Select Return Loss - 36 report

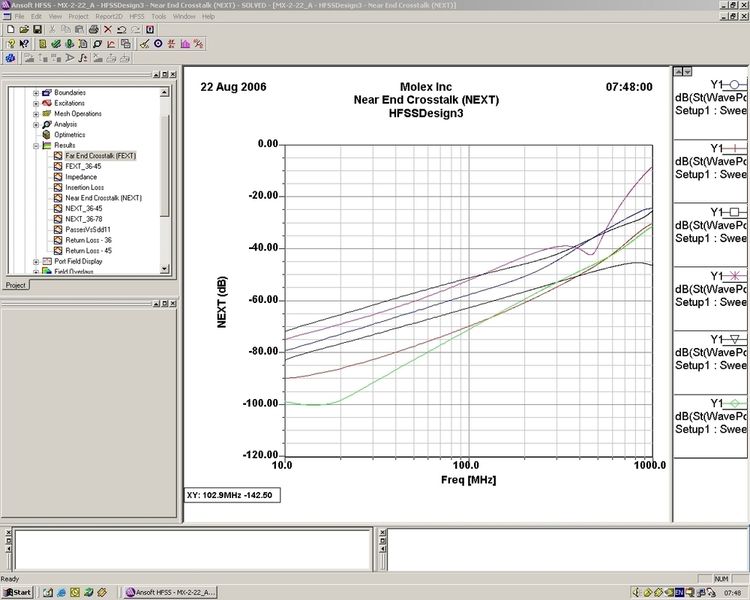(x=88, y=240)
